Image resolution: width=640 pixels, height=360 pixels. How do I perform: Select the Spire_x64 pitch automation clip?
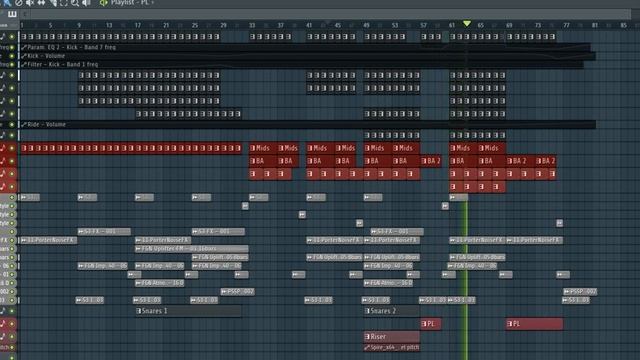coord(392,347)
